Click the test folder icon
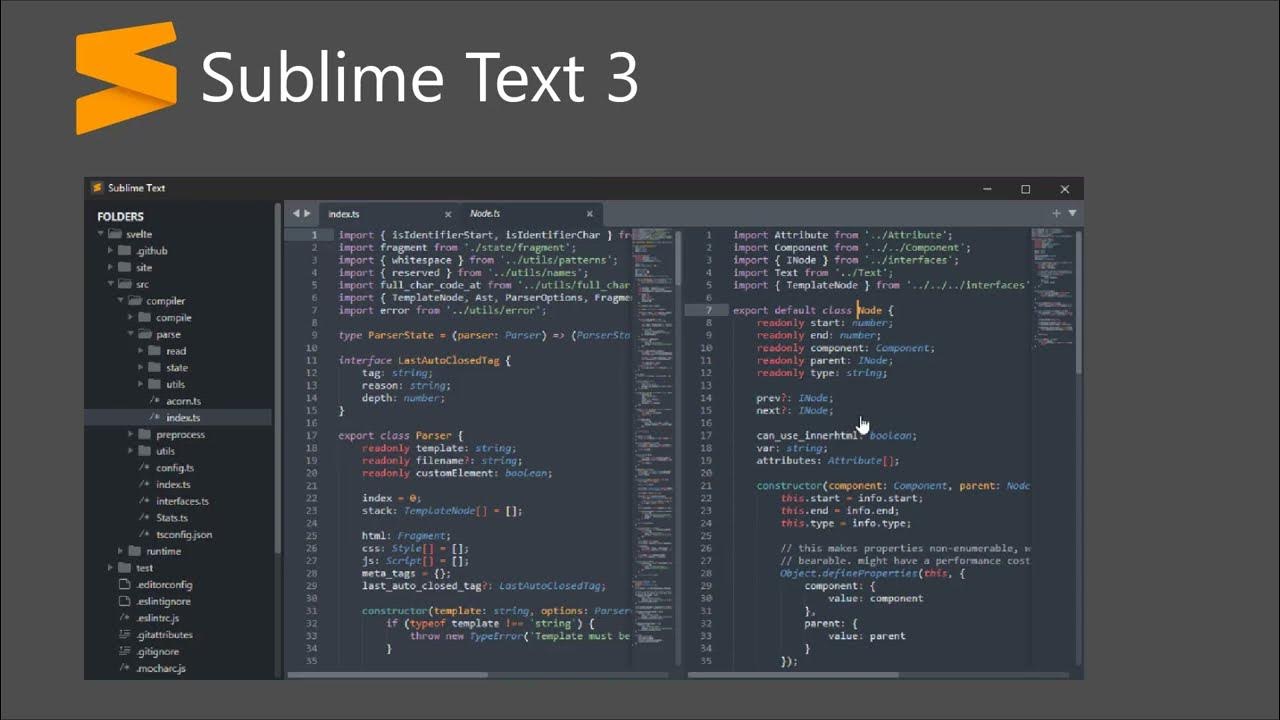 [125, 568]
